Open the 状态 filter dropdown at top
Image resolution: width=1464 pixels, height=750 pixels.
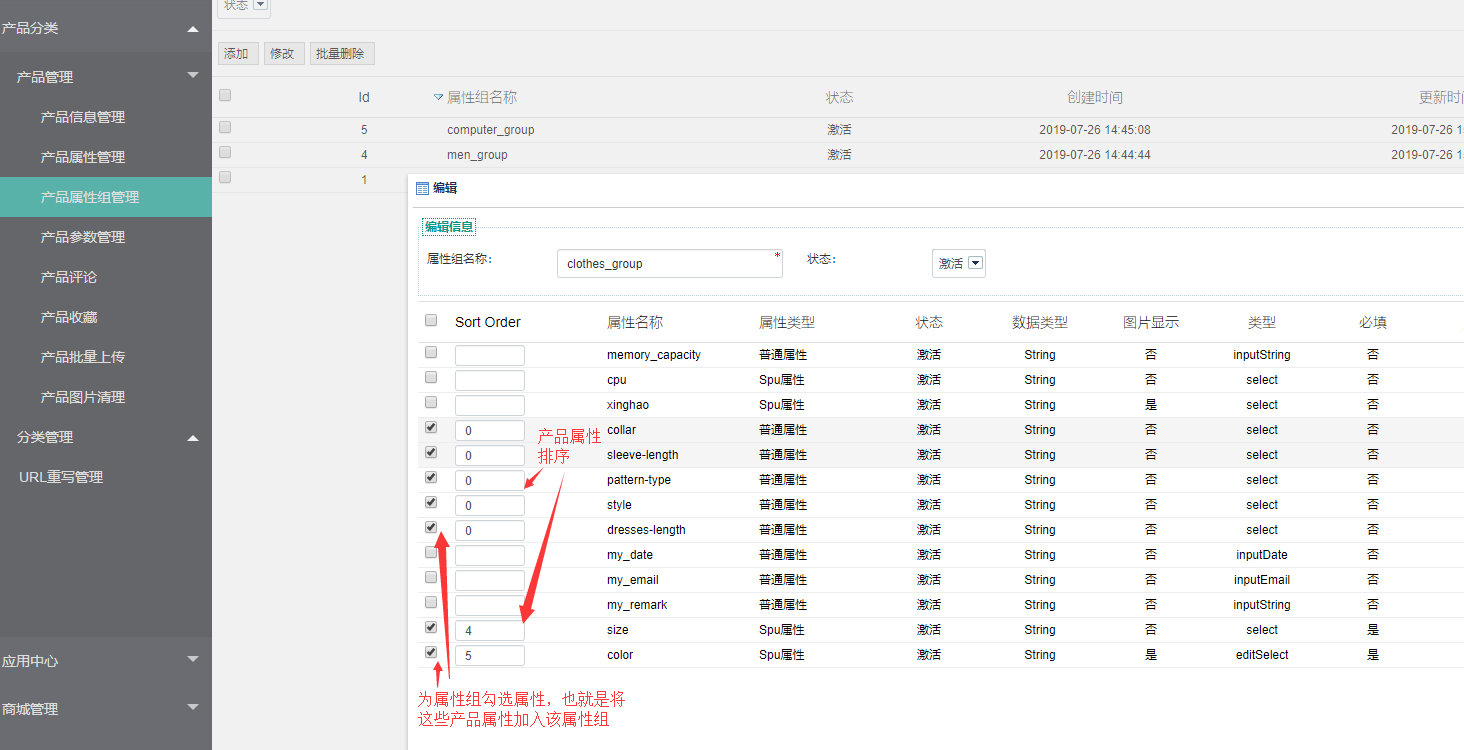244,6
